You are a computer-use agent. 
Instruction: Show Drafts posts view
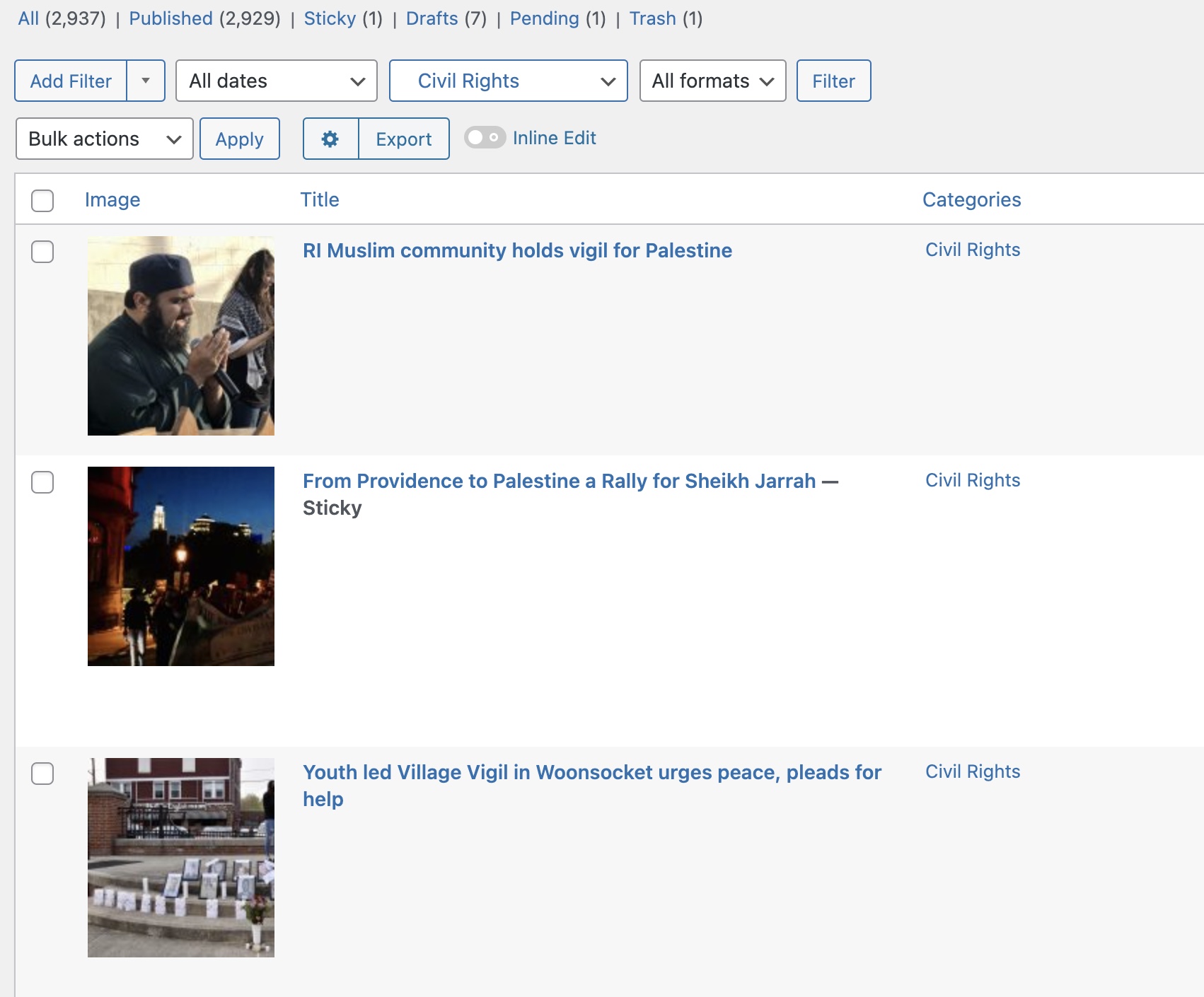(432, 18)
